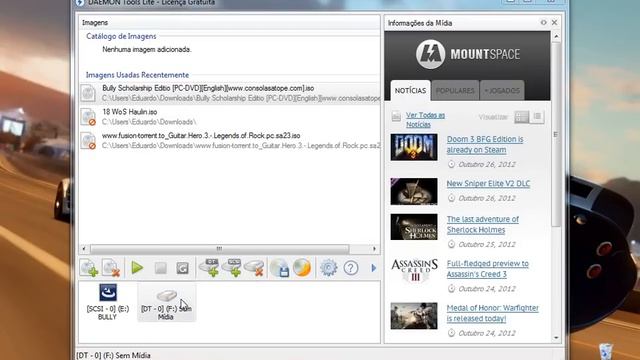The height and width of the screenshot is (360, 640).
Task: Open Ver Todas as Notícias link
Action: 425,120
